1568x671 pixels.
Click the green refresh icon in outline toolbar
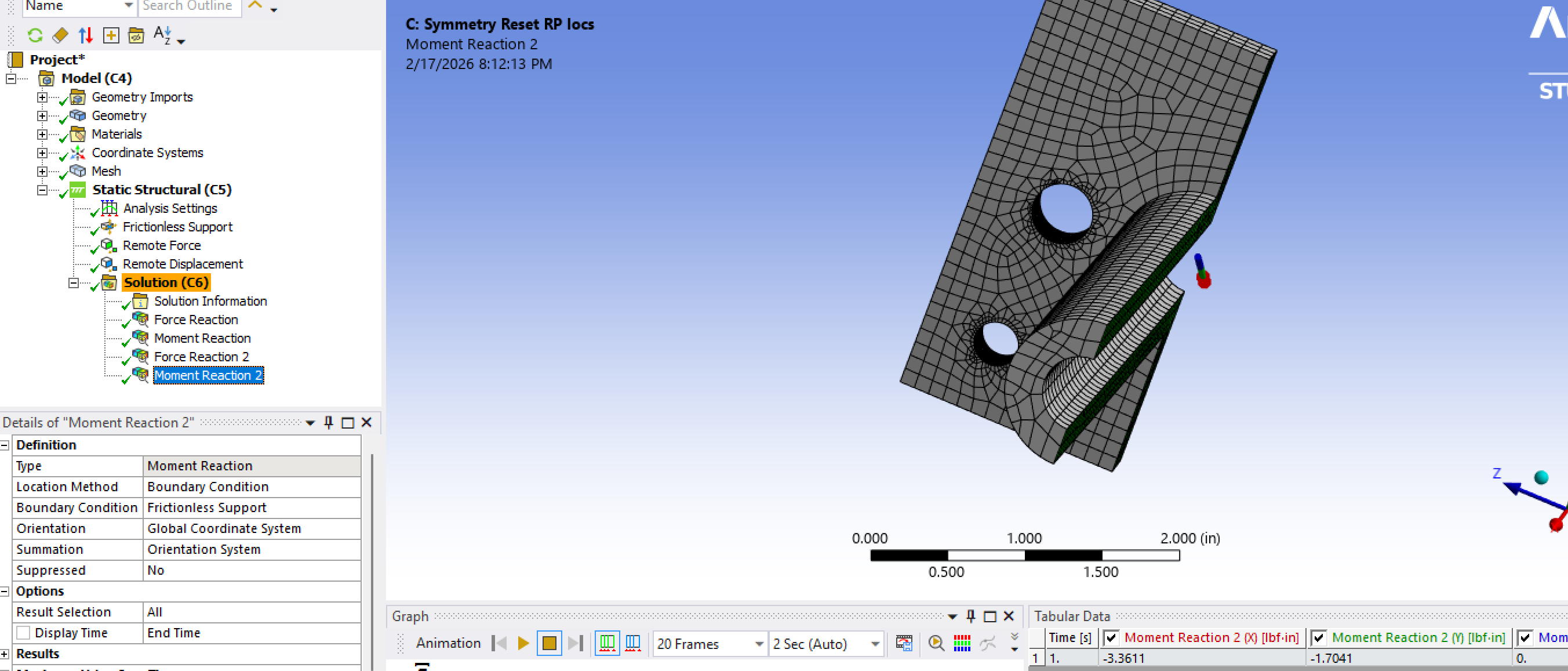coord(35,36)
